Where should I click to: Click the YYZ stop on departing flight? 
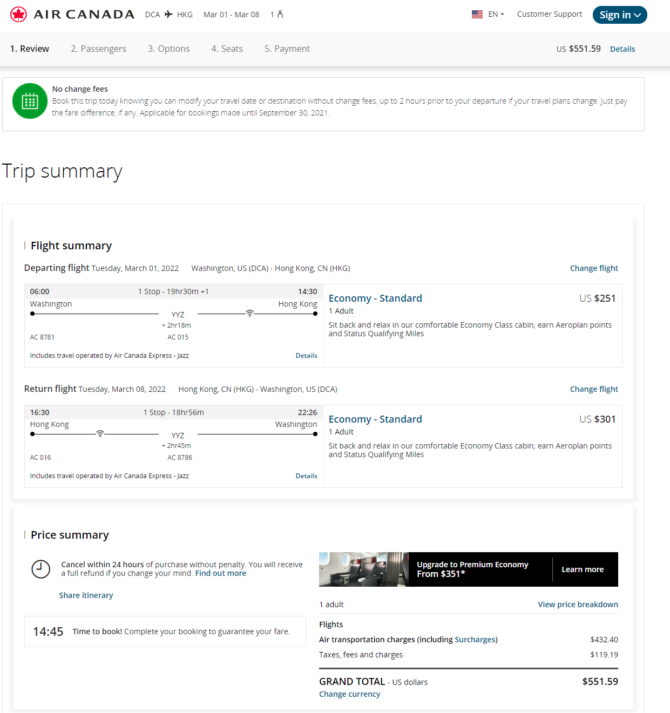point(178,315)
